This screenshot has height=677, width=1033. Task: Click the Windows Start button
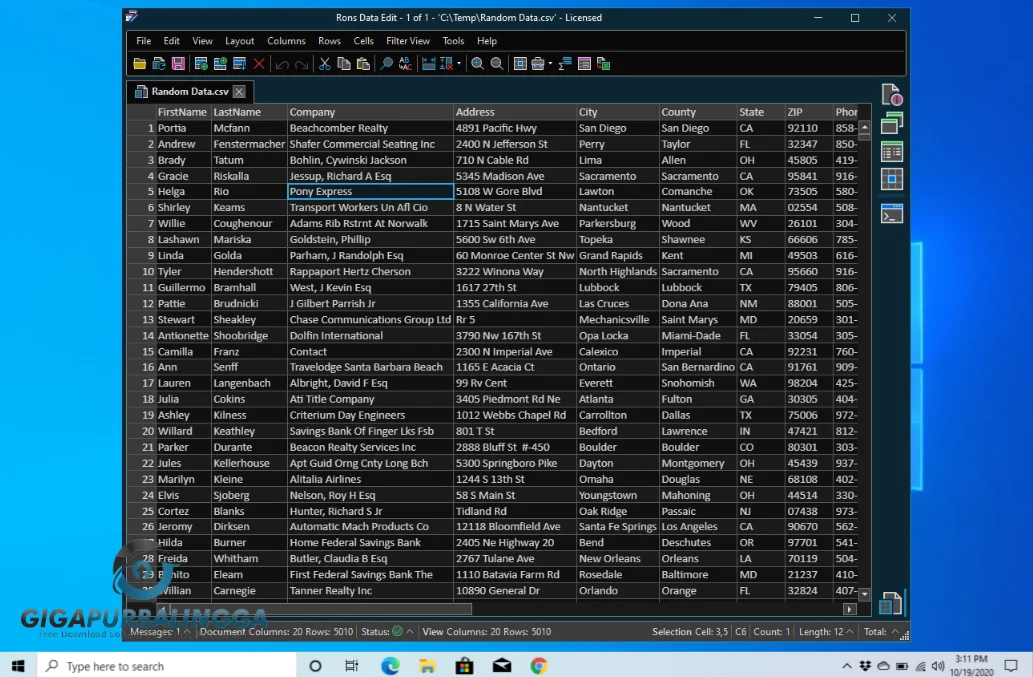tap(18, 666)
